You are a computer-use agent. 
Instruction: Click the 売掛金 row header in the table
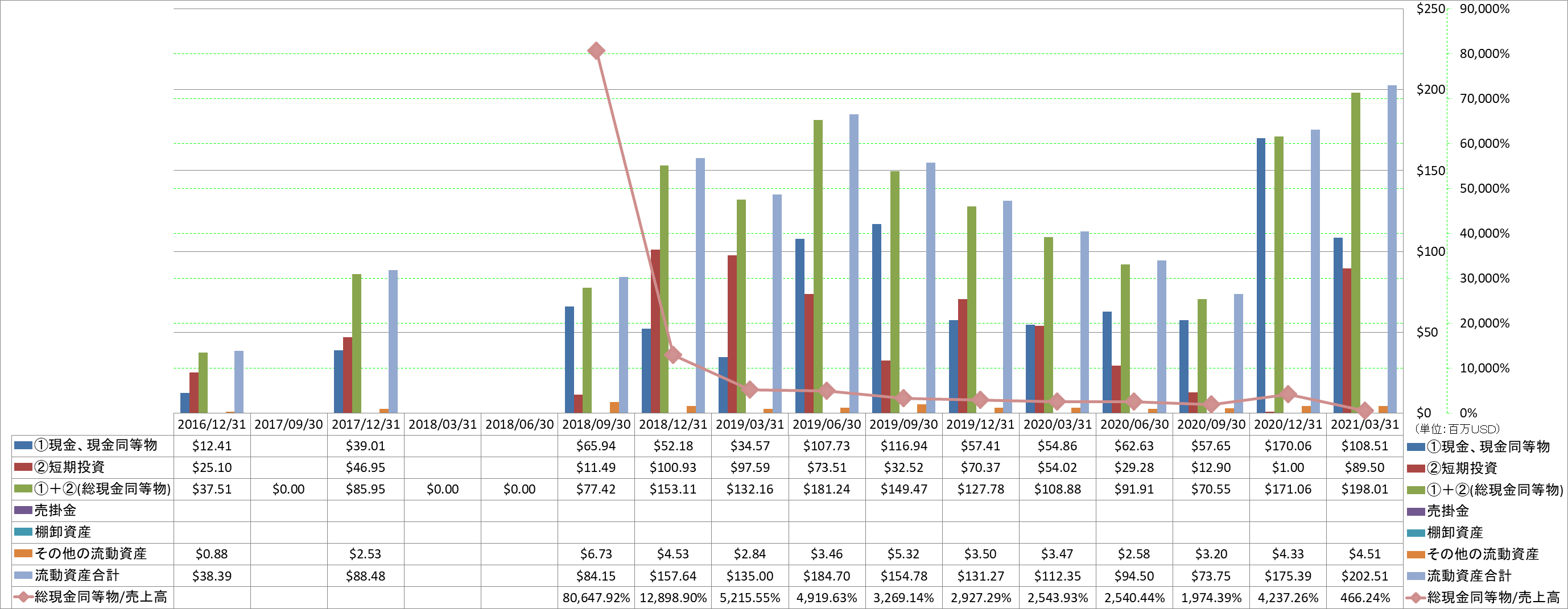click(93, 511)
